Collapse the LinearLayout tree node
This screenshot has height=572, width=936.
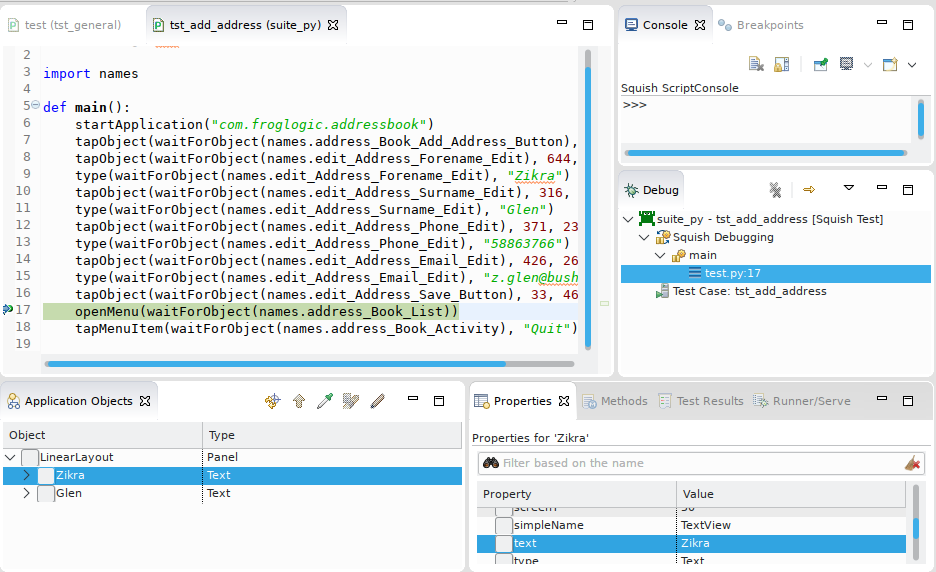tap(10, 457)
